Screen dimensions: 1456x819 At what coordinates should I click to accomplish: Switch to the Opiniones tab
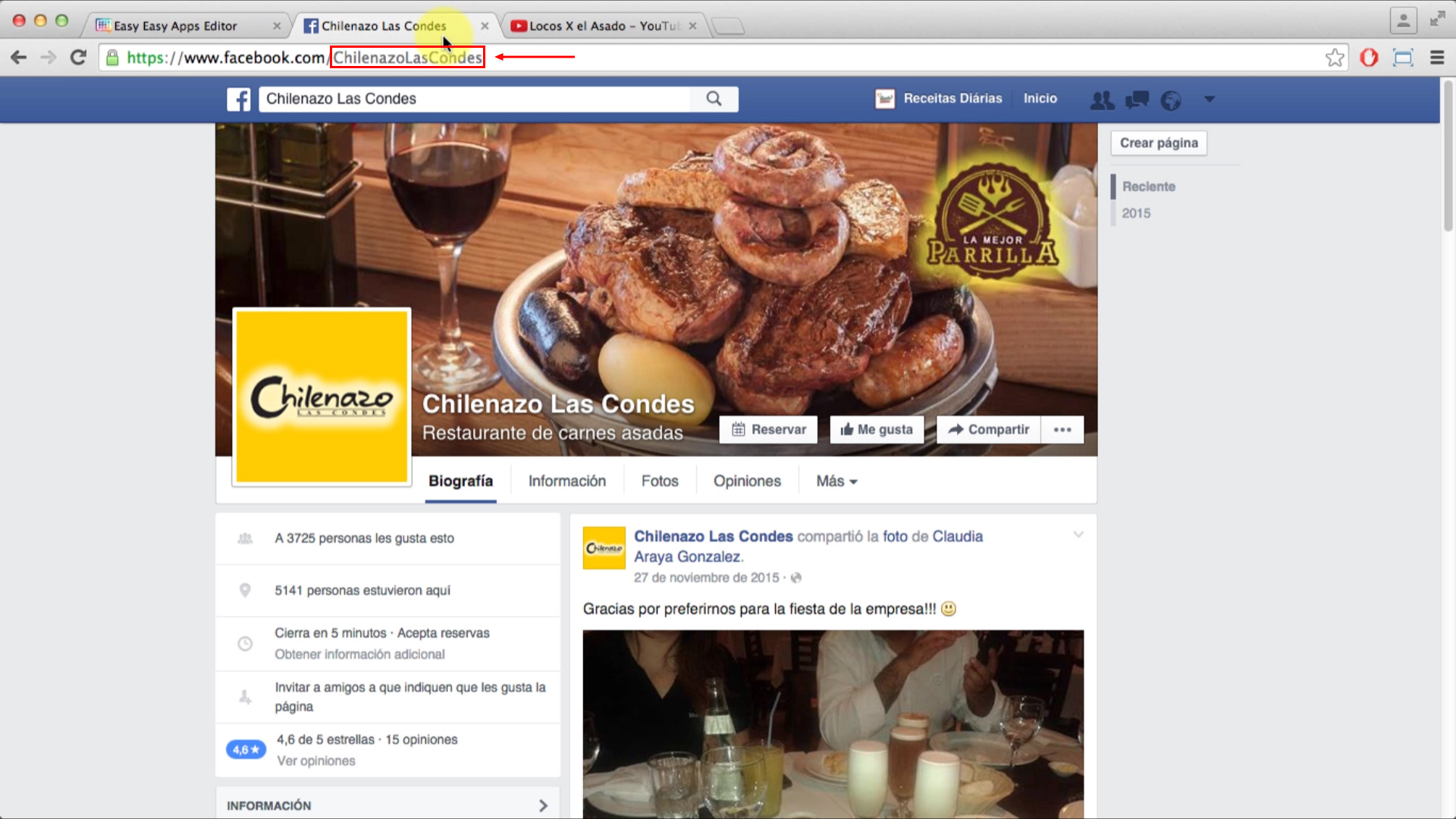click(x=746, y=481)
